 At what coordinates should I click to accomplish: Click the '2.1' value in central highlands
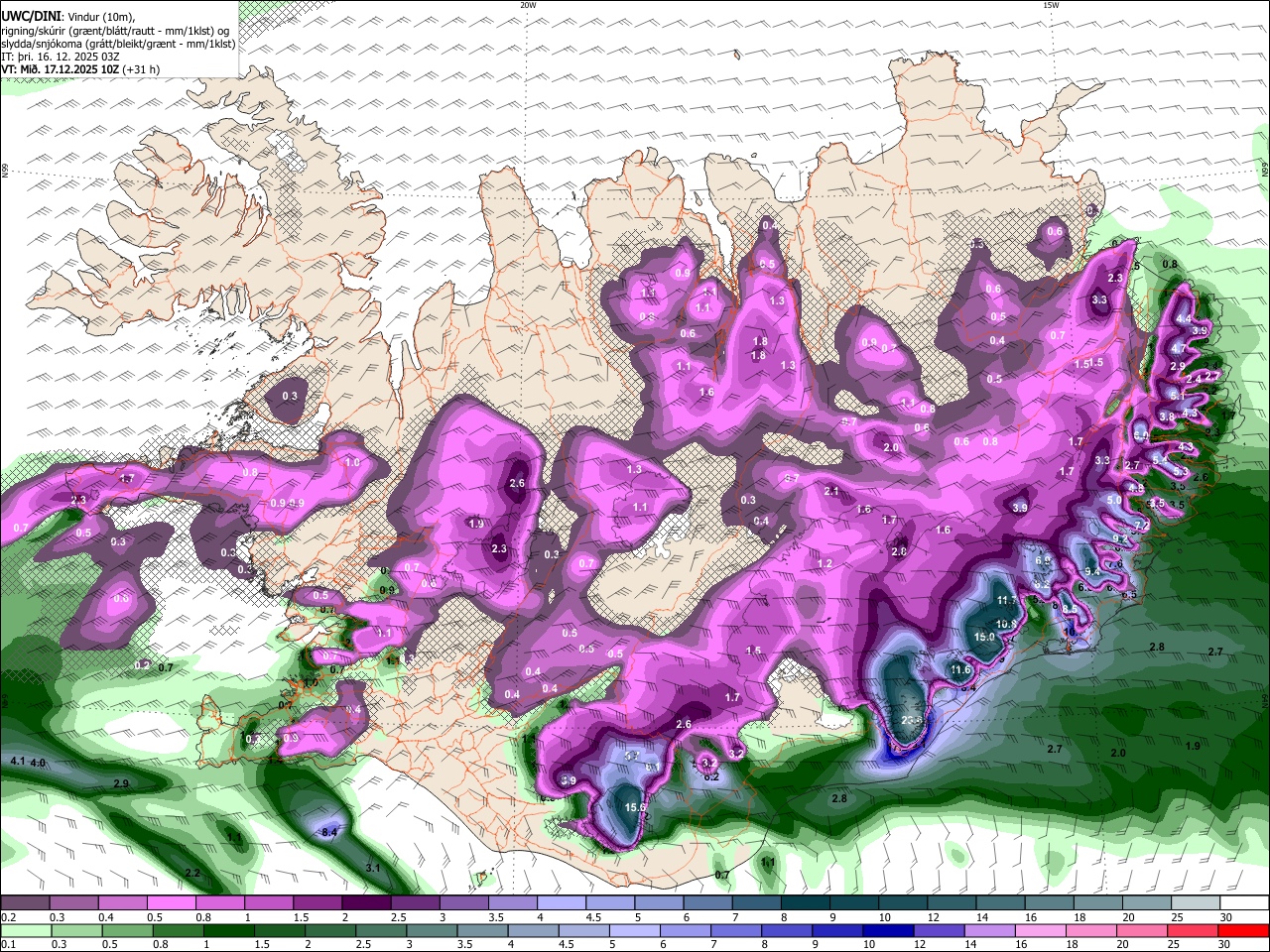[831, 491]
